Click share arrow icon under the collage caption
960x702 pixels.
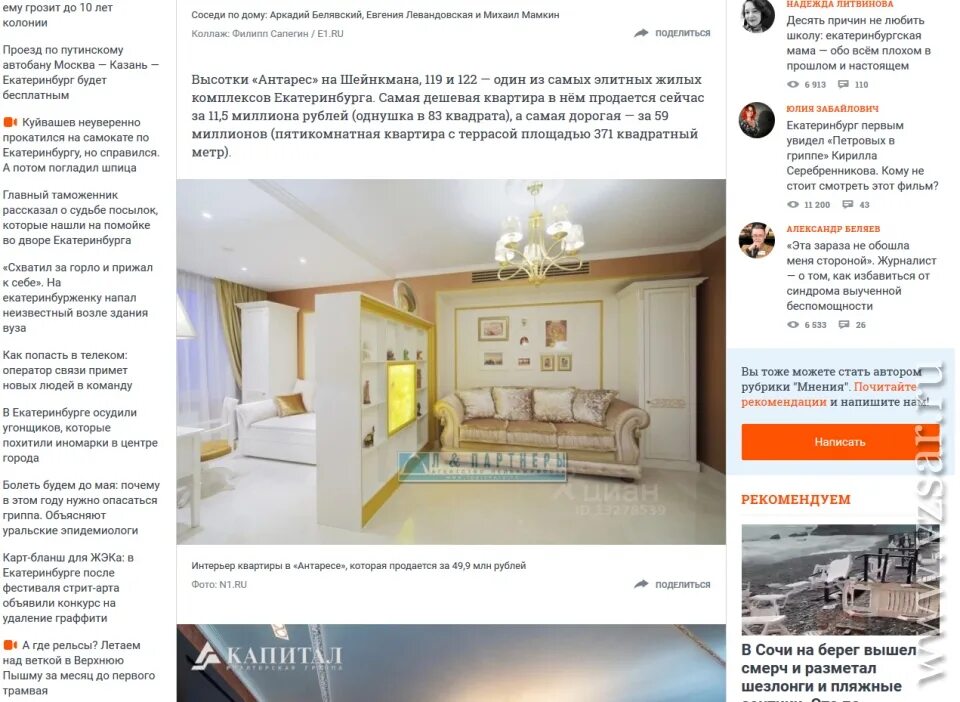coord(640,33)
